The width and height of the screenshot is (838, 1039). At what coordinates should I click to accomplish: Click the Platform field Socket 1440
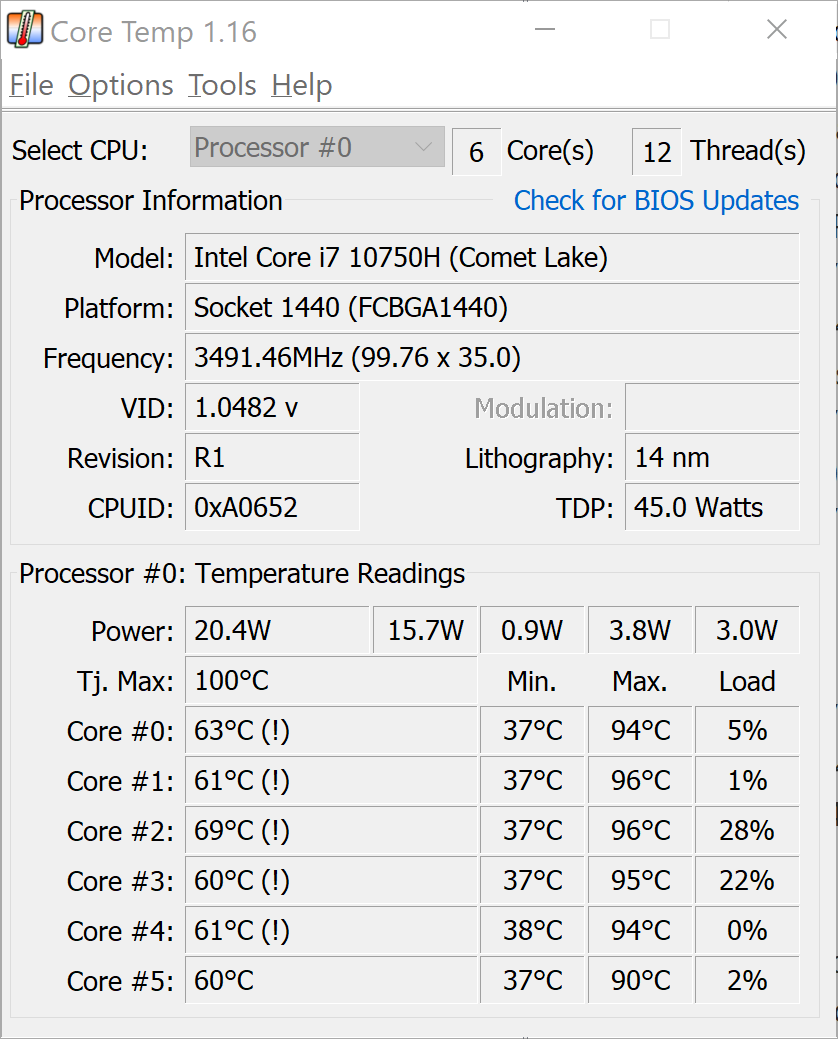pos(492,307)
